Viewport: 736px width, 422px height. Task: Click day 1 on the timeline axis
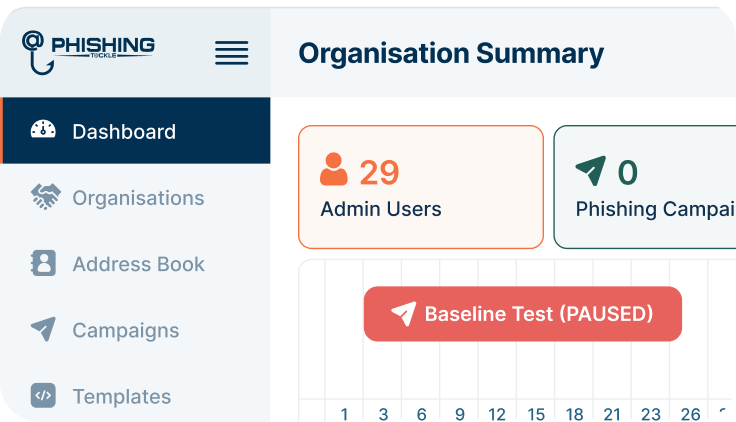click(x=345, y=414)
